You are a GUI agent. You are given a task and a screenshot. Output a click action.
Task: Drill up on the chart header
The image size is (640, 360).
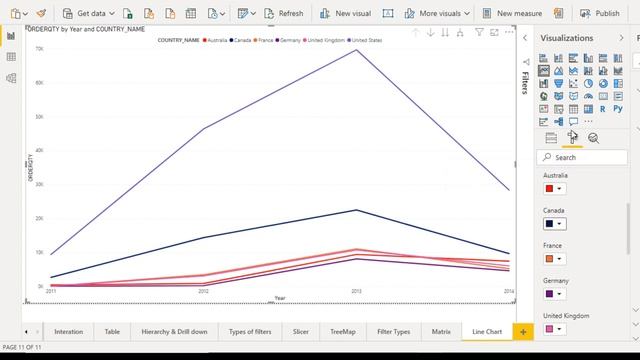(416, 33)
